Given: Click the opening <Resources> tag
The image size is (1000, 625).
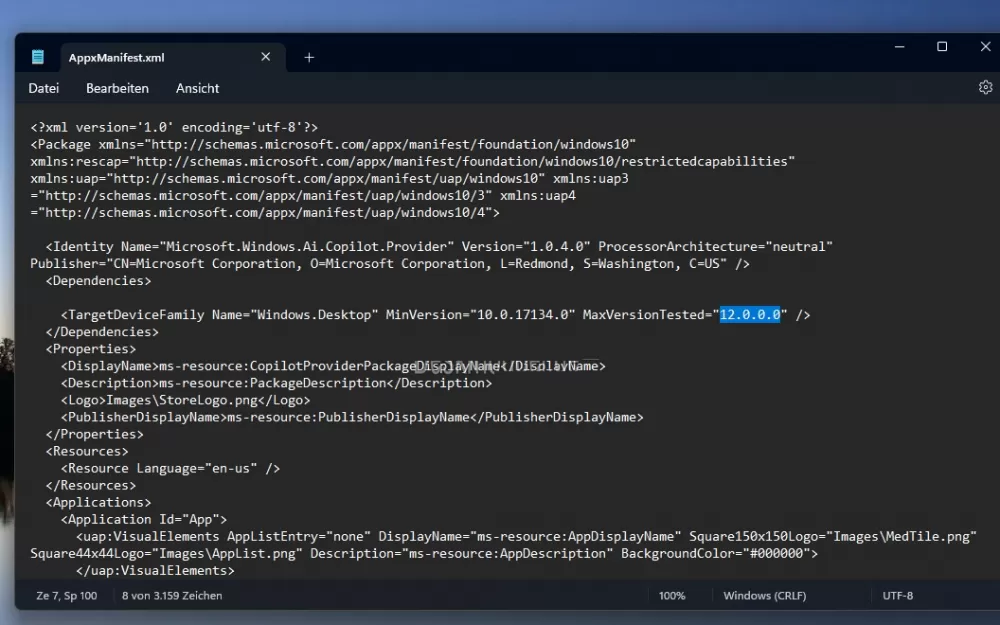Looking at the screenshot, I should [87, 452].
